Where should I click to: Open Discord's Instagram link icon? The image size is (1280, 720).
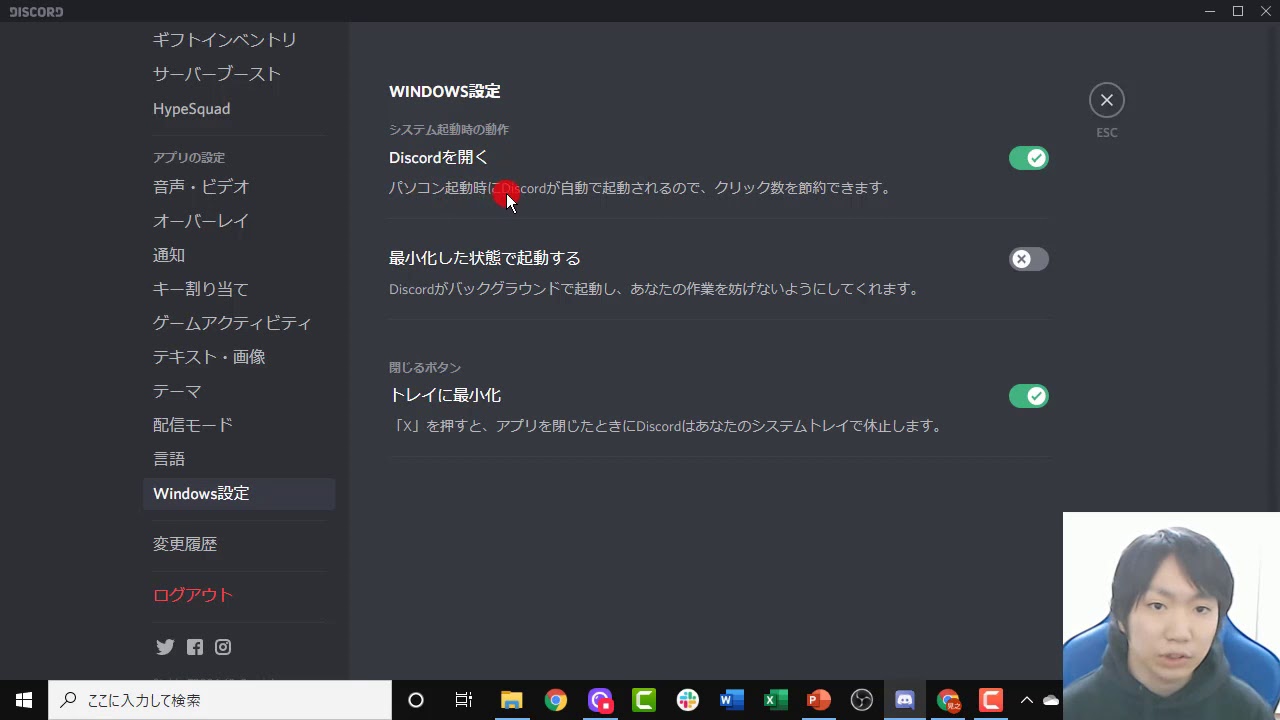(223, 647)
